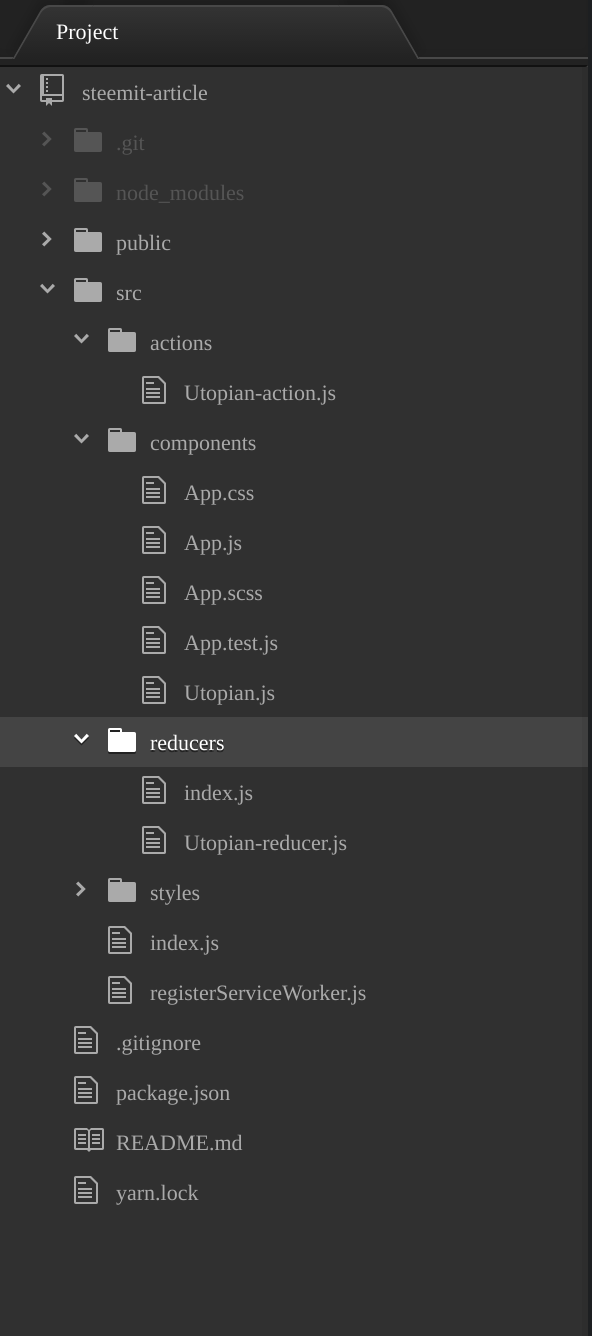Collapse the actions folder arrow
The width and height of the screenshot is (592, 1336).
[81, 339]
